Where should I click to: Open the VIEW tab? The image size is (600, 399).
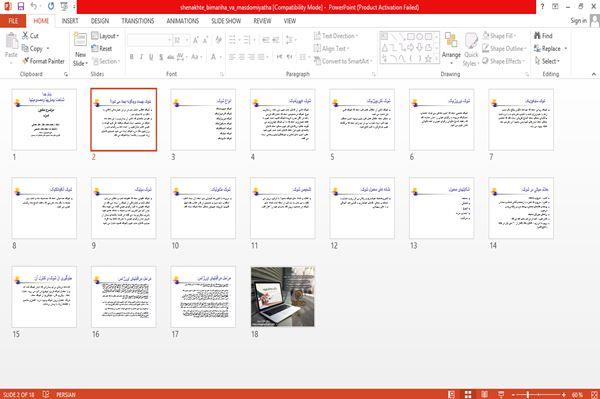tap(290, 21)
